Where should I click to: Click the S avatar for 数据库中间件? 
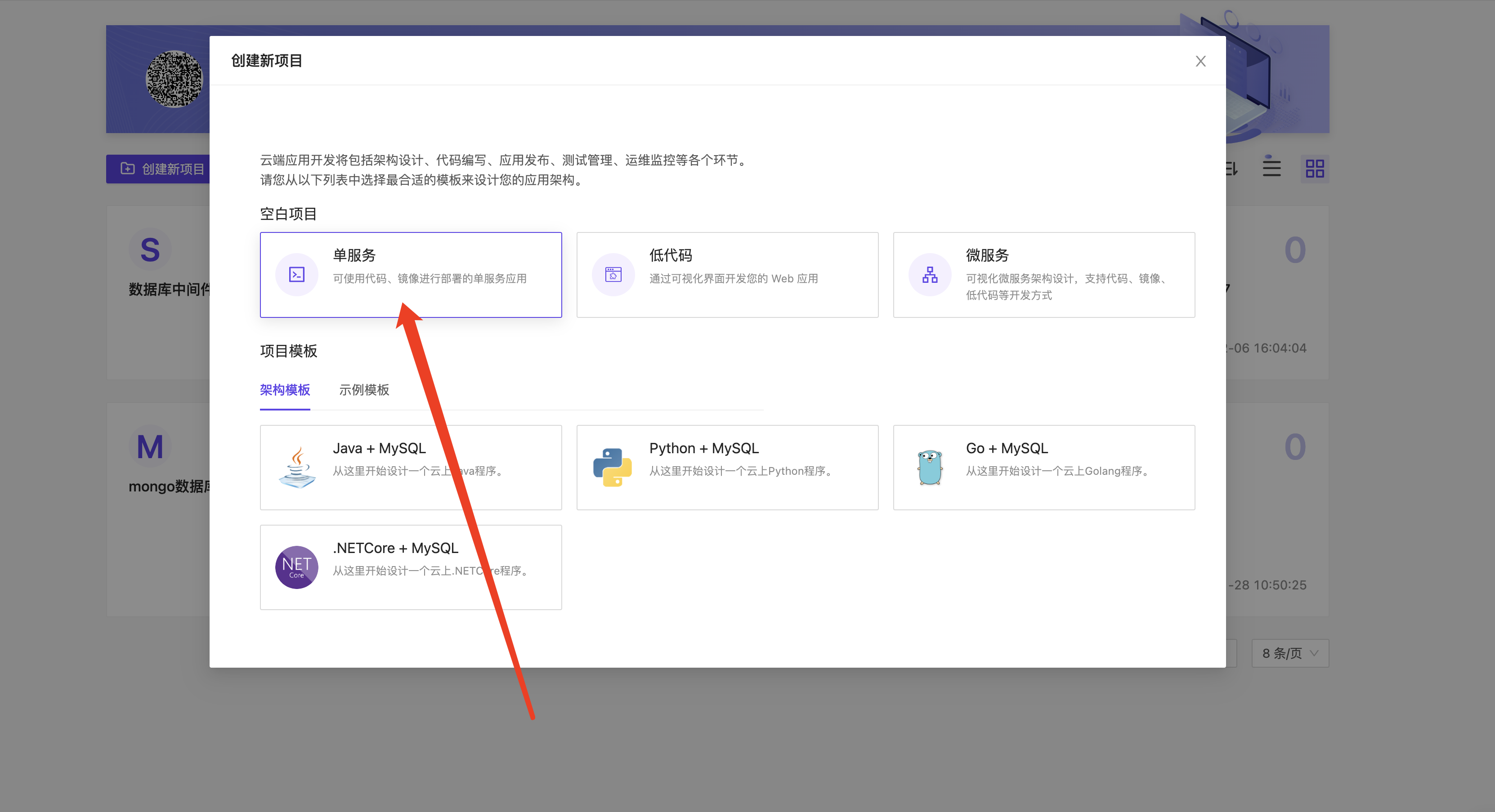click(x=149, y=249)
